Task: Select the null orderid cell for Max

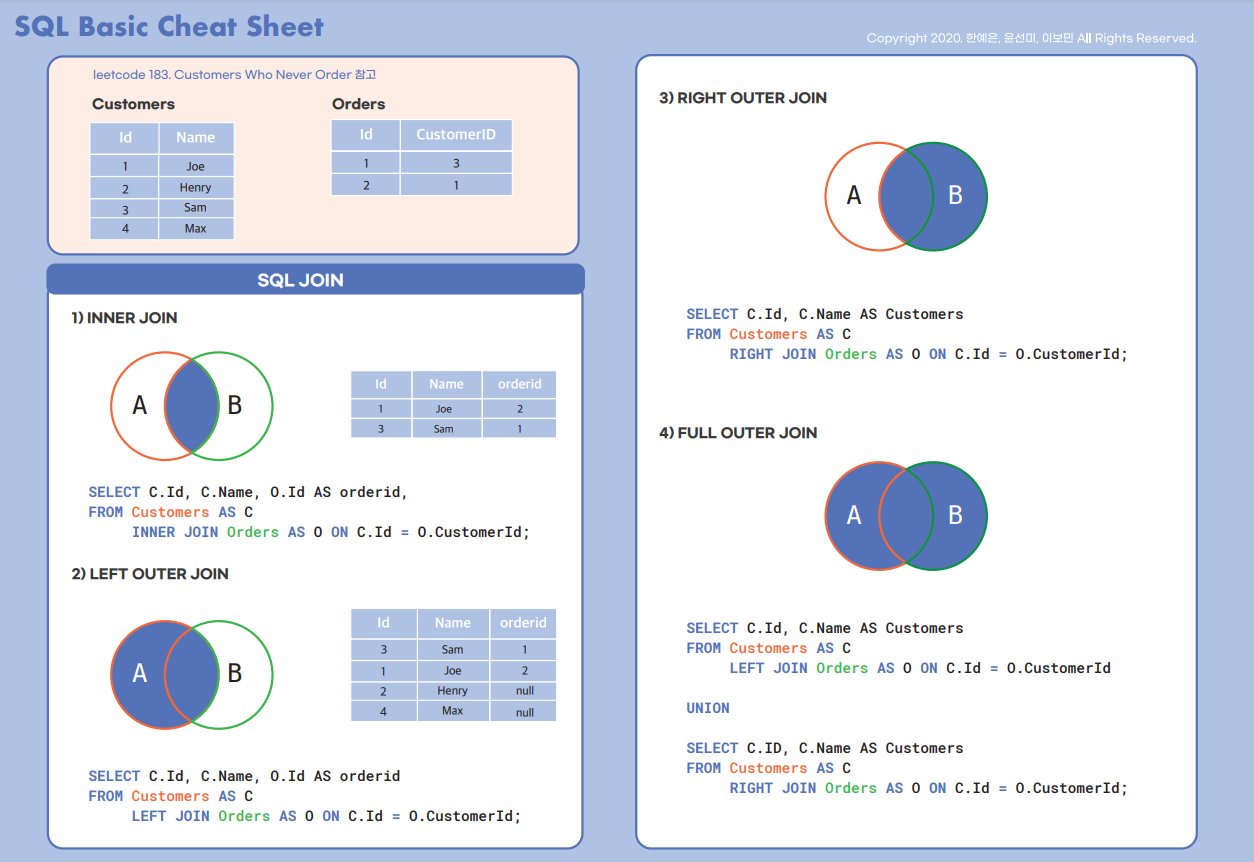Action: (522, 711)
